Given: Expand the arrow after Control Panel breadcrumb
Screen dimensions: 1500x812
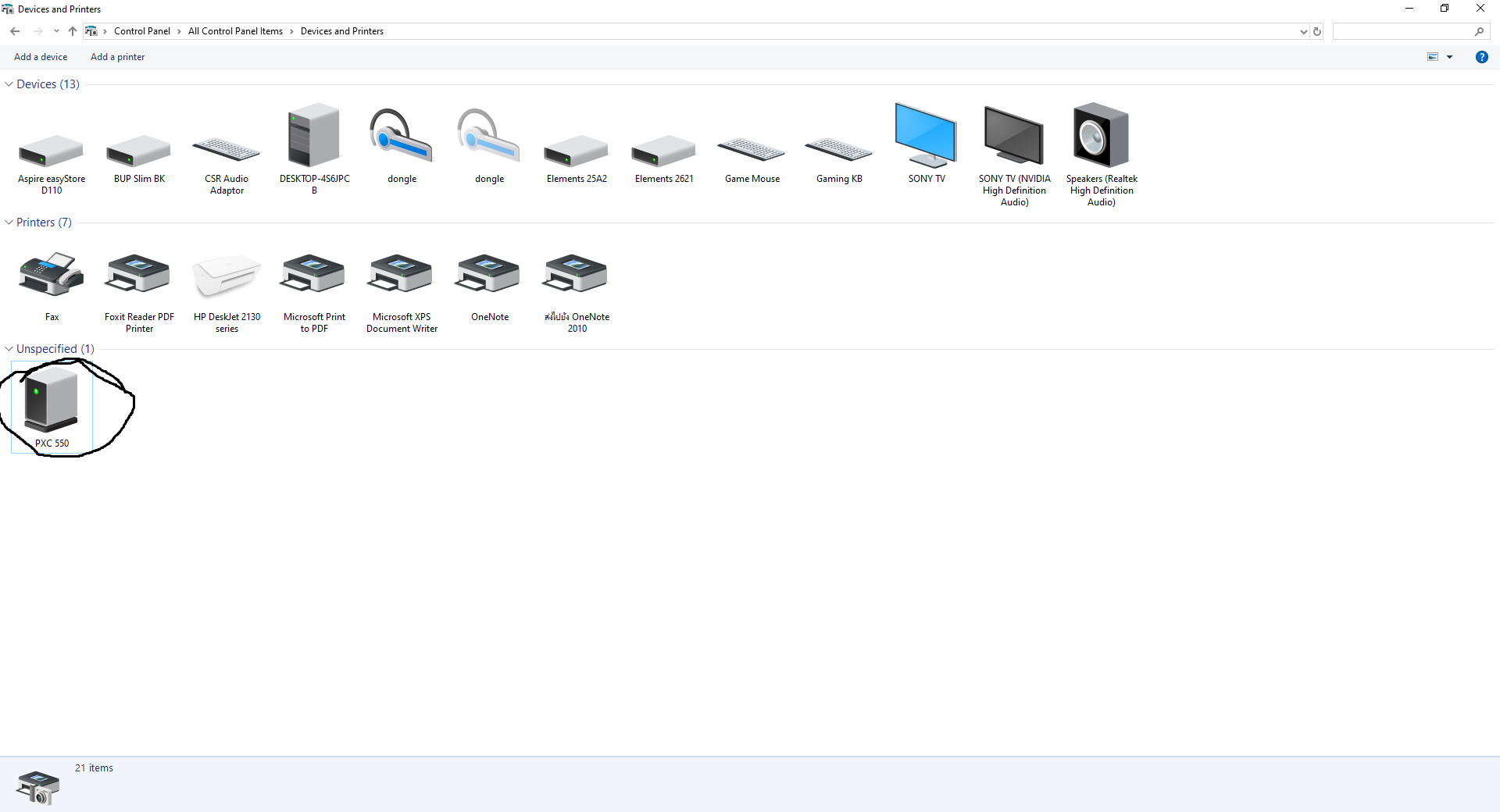Looking at the screenshot, I should (x=179, y=31).
